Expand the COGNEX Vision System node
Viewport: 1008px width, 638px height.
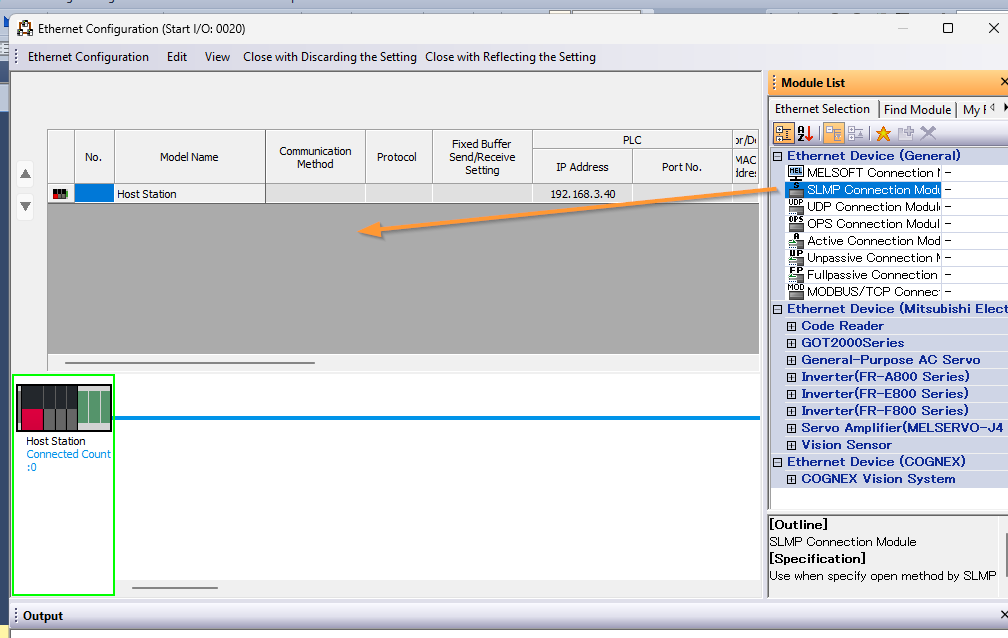click(792, 479)
